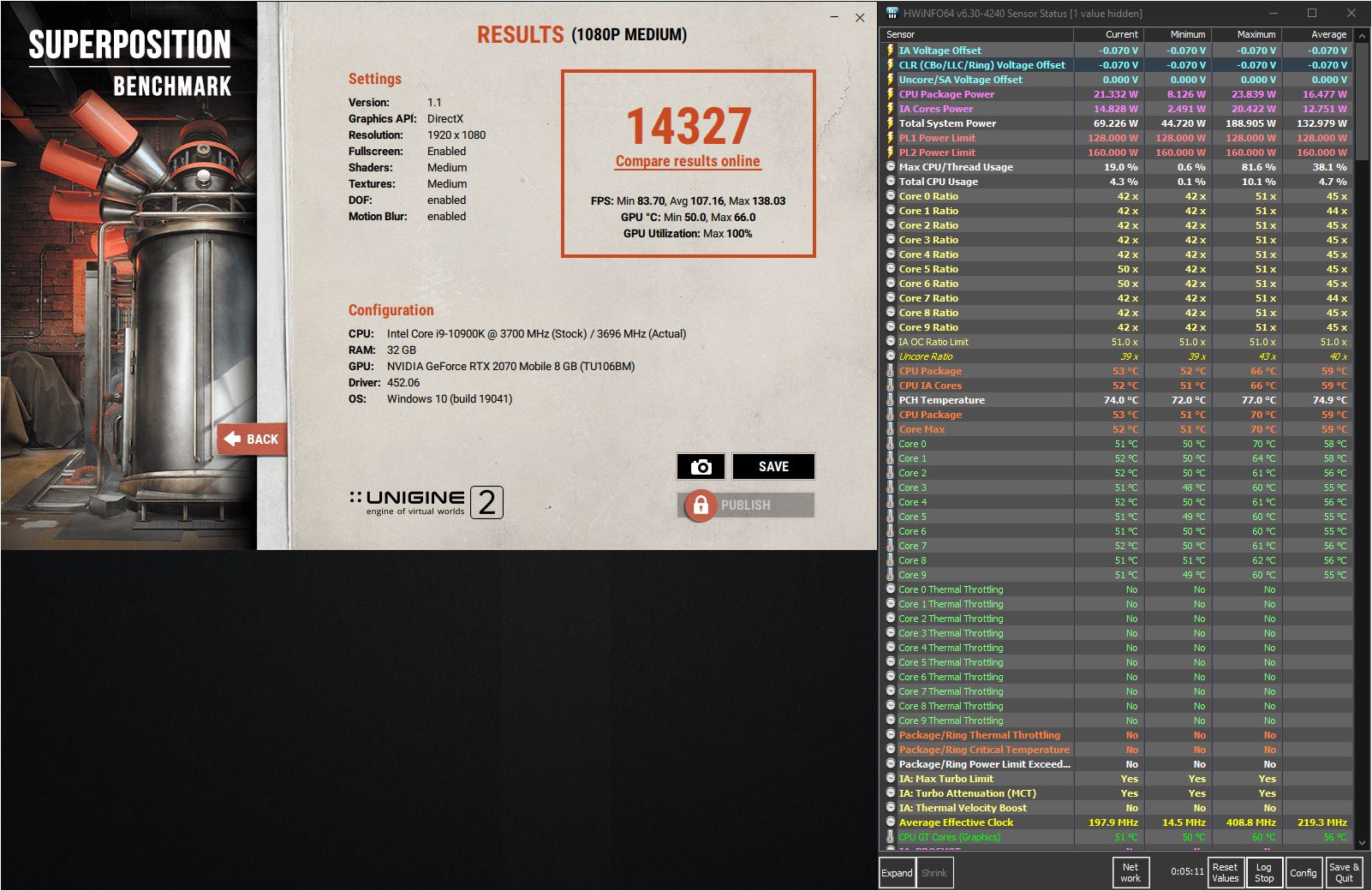Select the clock icon beside Uncore Ratio
This screenshot has width=1372, height=891.
890,356
